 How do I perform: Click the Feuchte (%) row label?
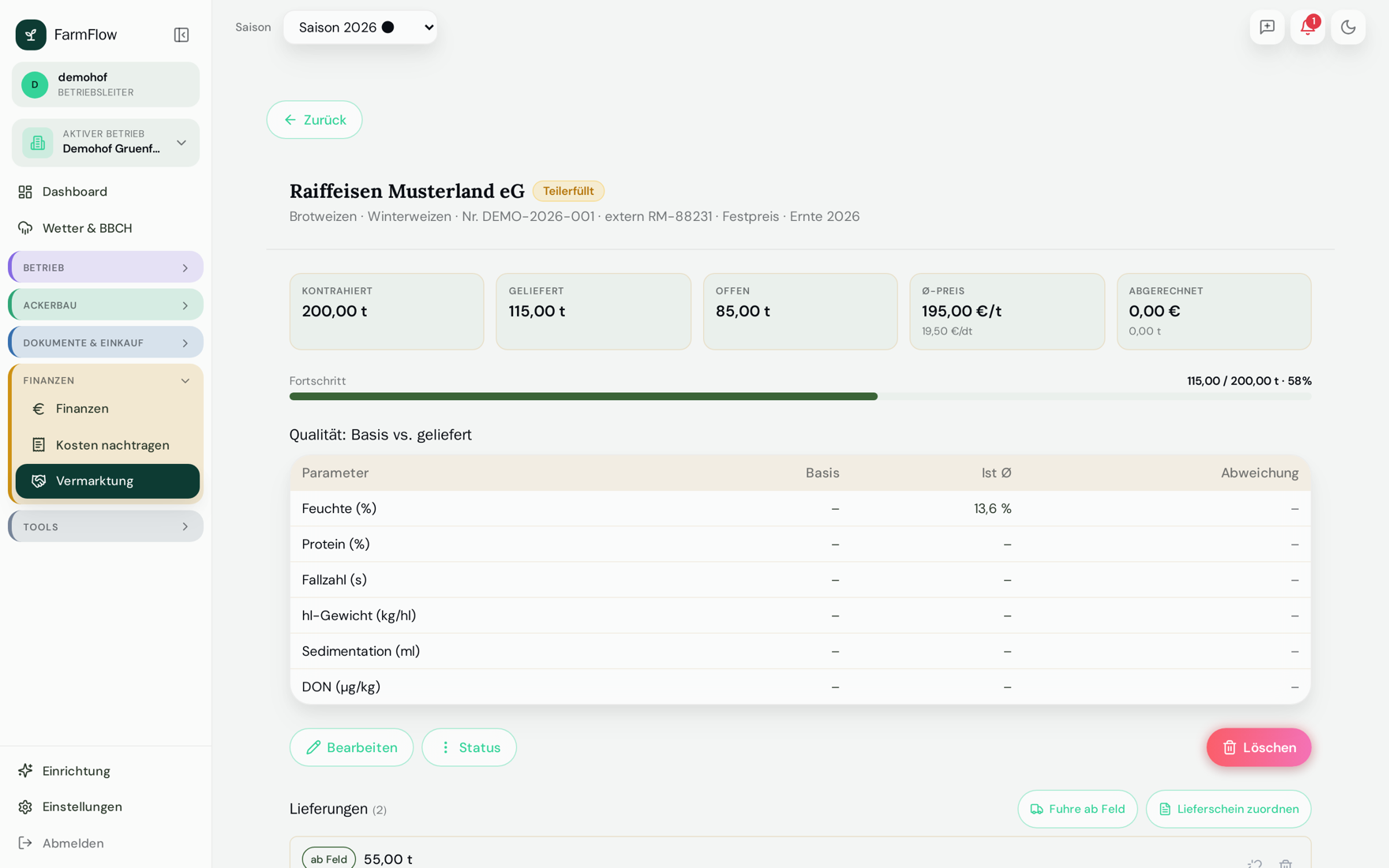point(339,509)
